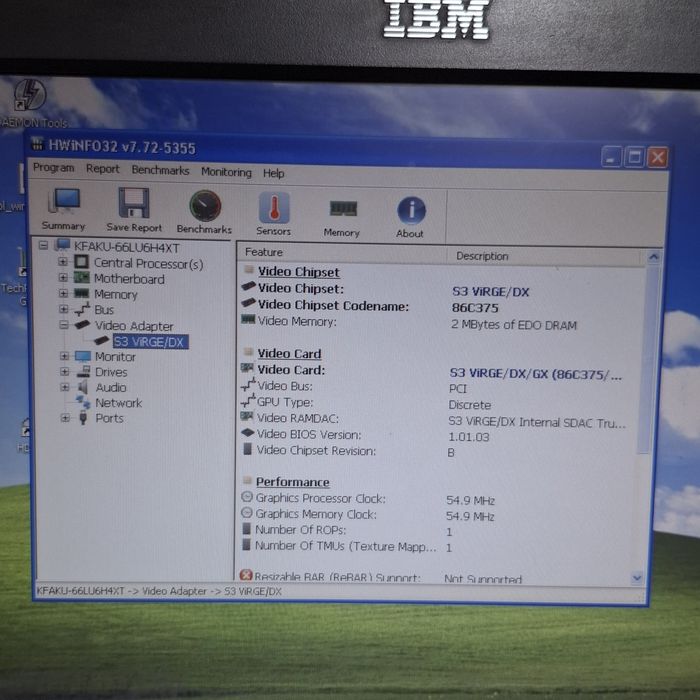This screenshot has width=700, height=700.
Task: Click the Resizable BAR red X icon
Action: point(246,575)
